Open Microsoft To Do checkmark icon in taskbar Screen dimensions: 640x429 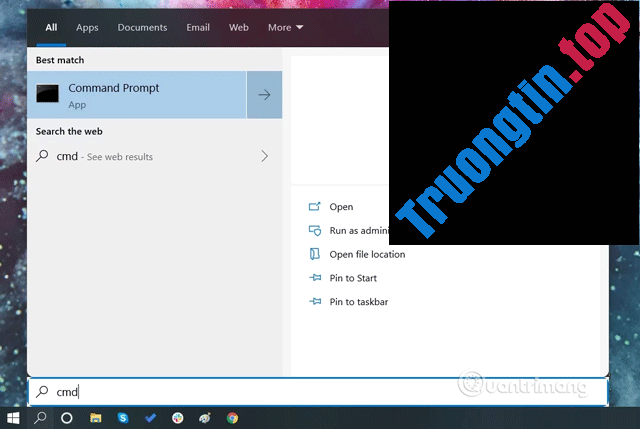point(150,418)
